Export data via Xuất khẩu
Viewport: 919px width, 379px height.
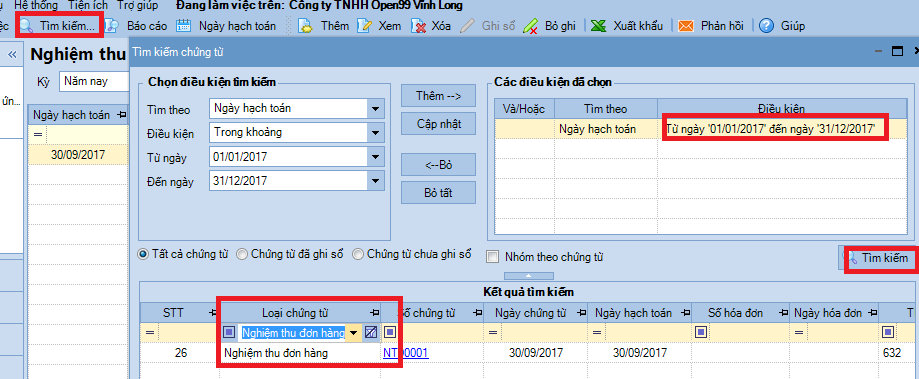click(627, 26)
